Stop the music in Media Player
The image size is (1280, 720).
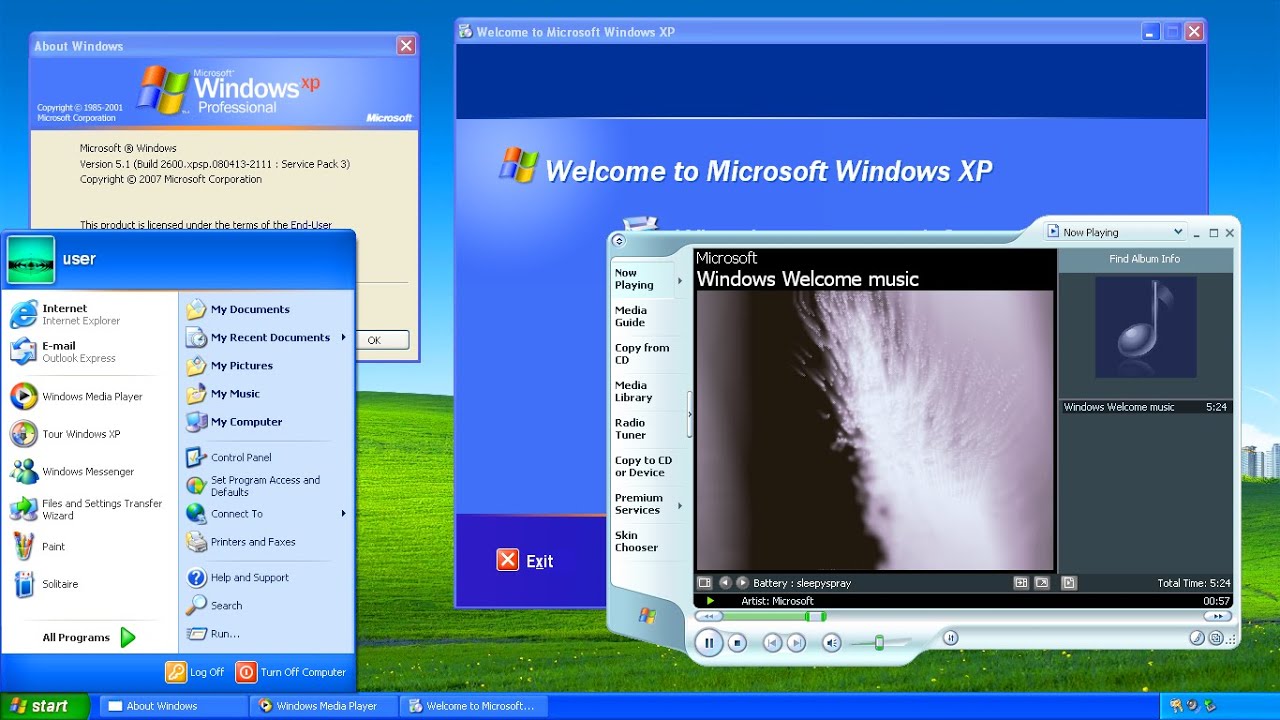tap(737, 643)
